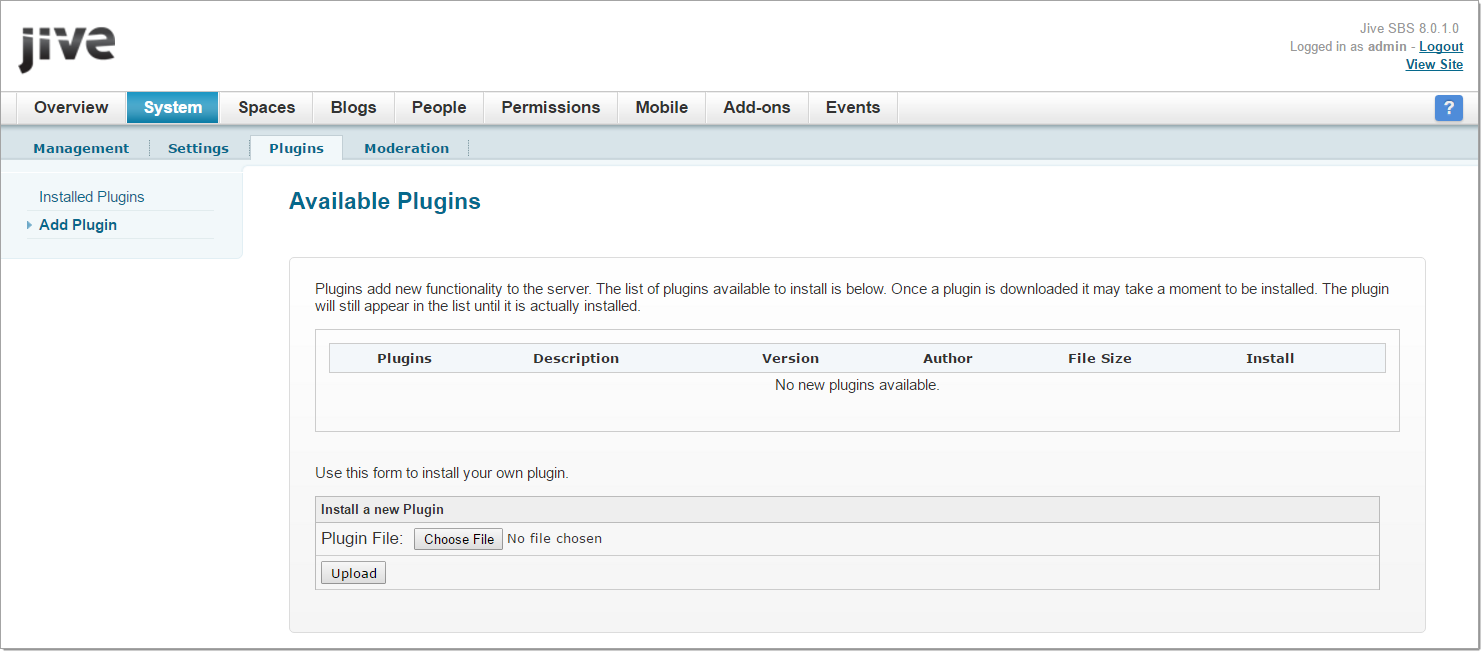Open the Moderation sub-tab

pos(406,147)
